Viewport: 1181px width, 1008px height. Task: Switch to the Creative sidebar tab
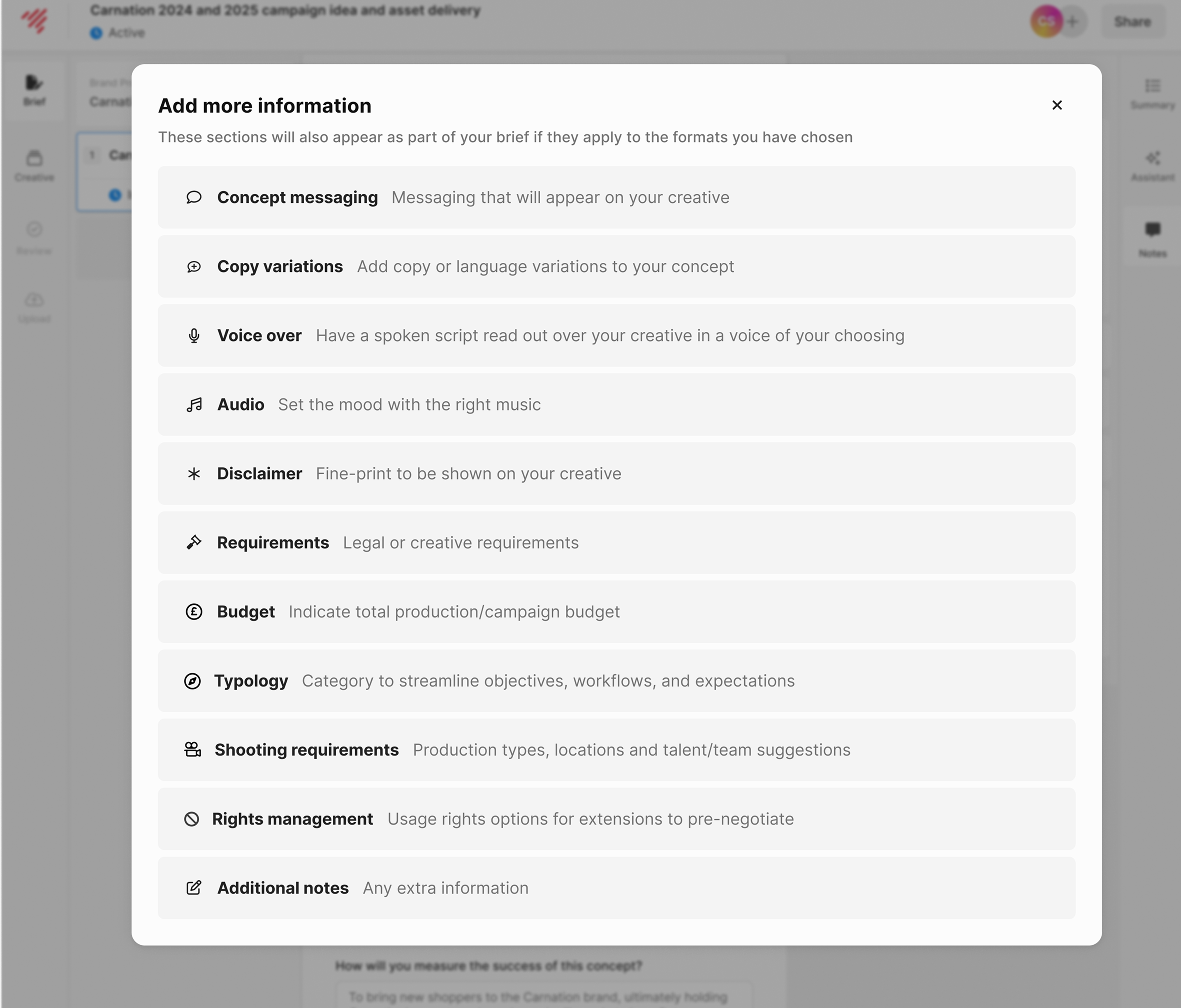pos(34,165)
